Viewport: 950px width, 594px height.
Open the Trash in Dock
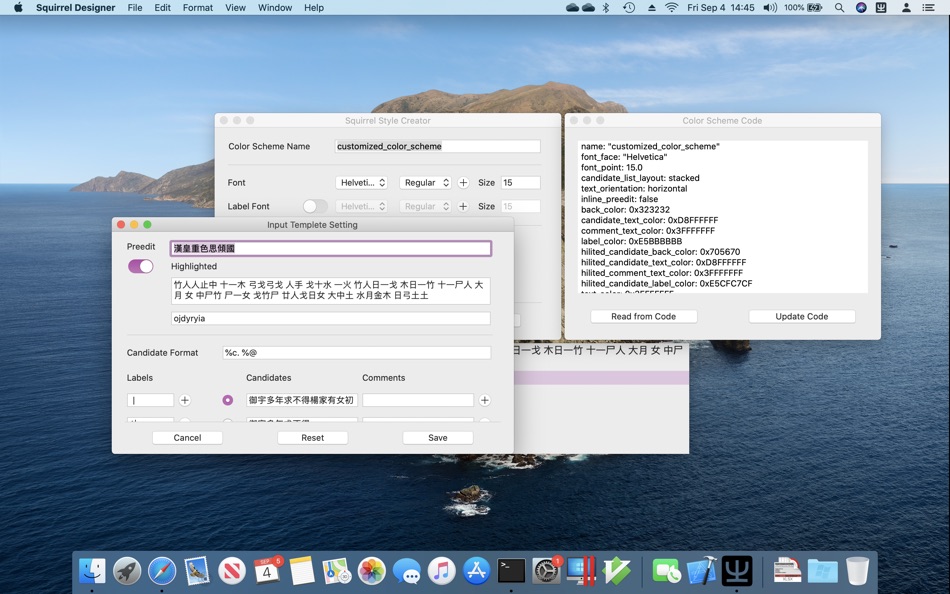coord(857,570)
